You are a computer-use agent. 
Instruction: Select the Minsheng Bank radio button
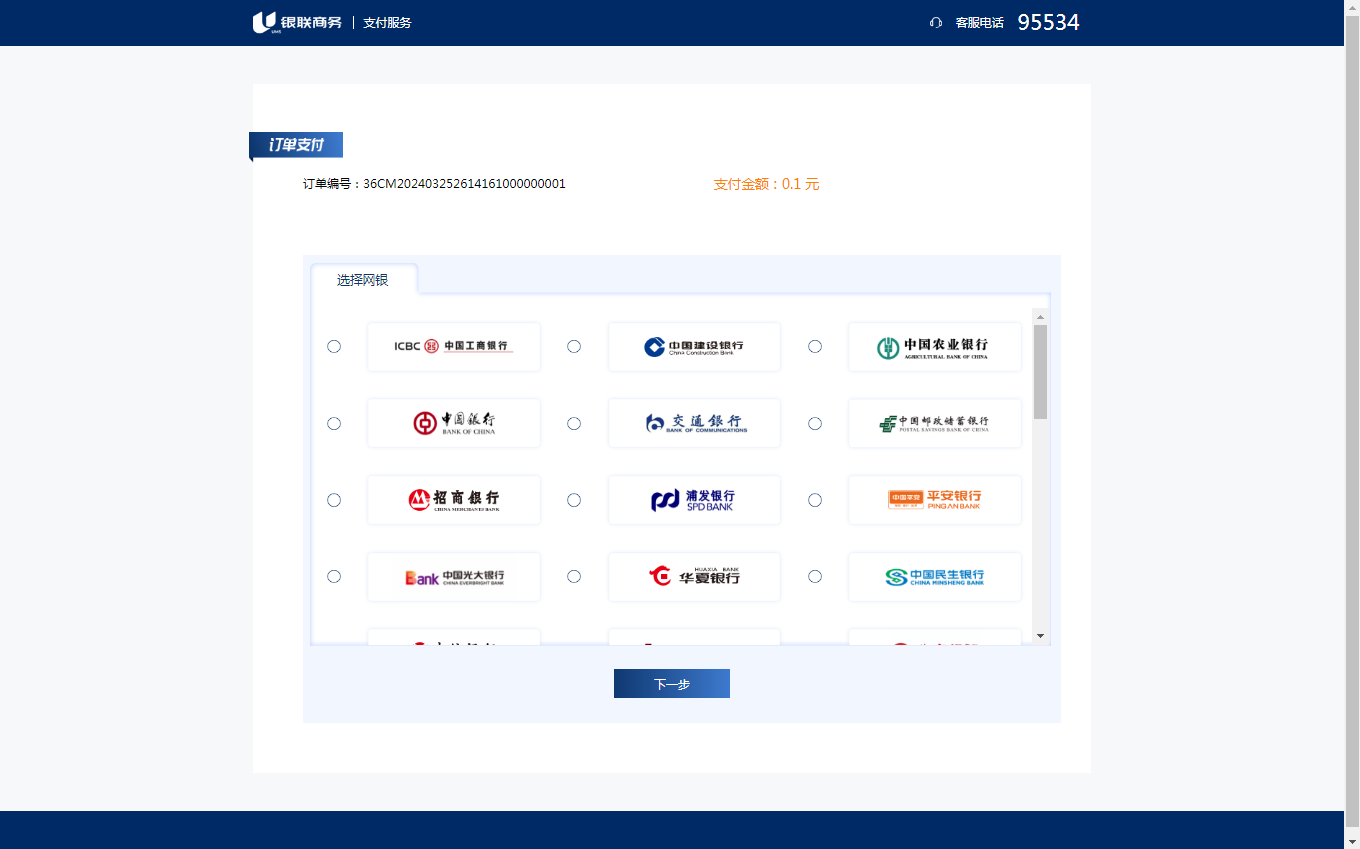click(815, 576)
